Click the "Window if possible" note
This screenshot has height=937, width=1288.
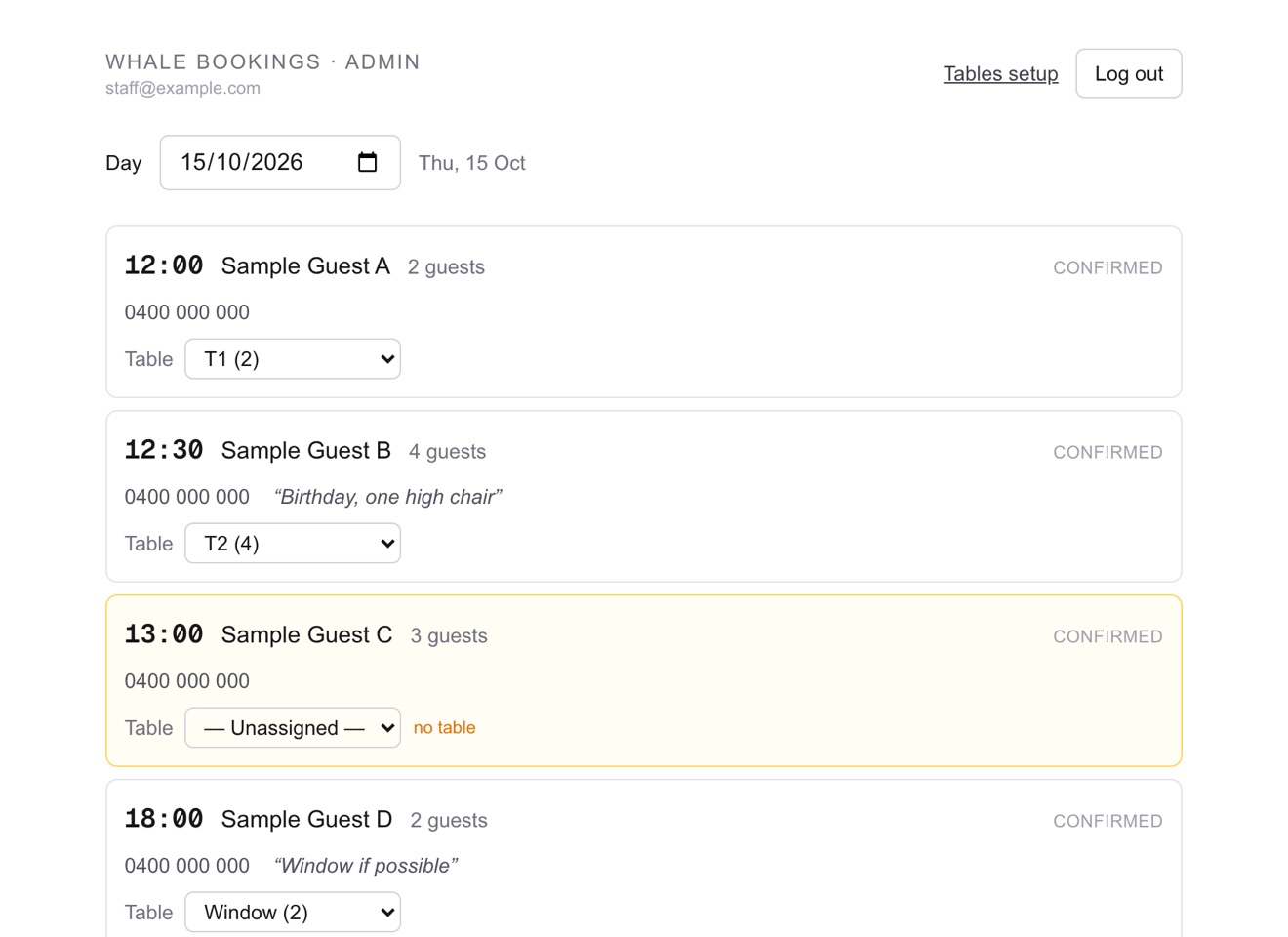[x=366, y=866]
